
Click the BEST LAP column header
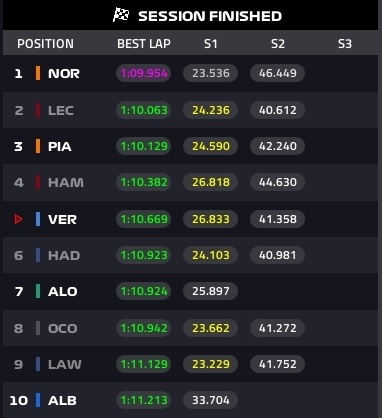(144, 44)
